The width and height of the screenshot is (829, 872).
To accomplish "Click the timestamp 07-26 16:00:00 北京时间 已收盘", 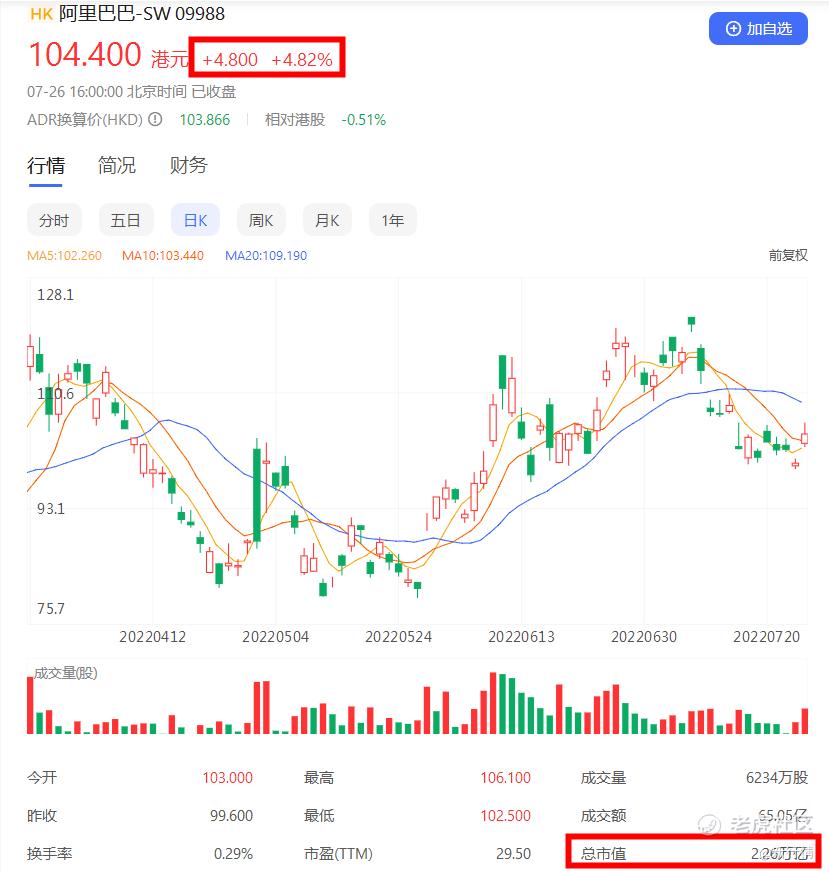I will [132, 92].
